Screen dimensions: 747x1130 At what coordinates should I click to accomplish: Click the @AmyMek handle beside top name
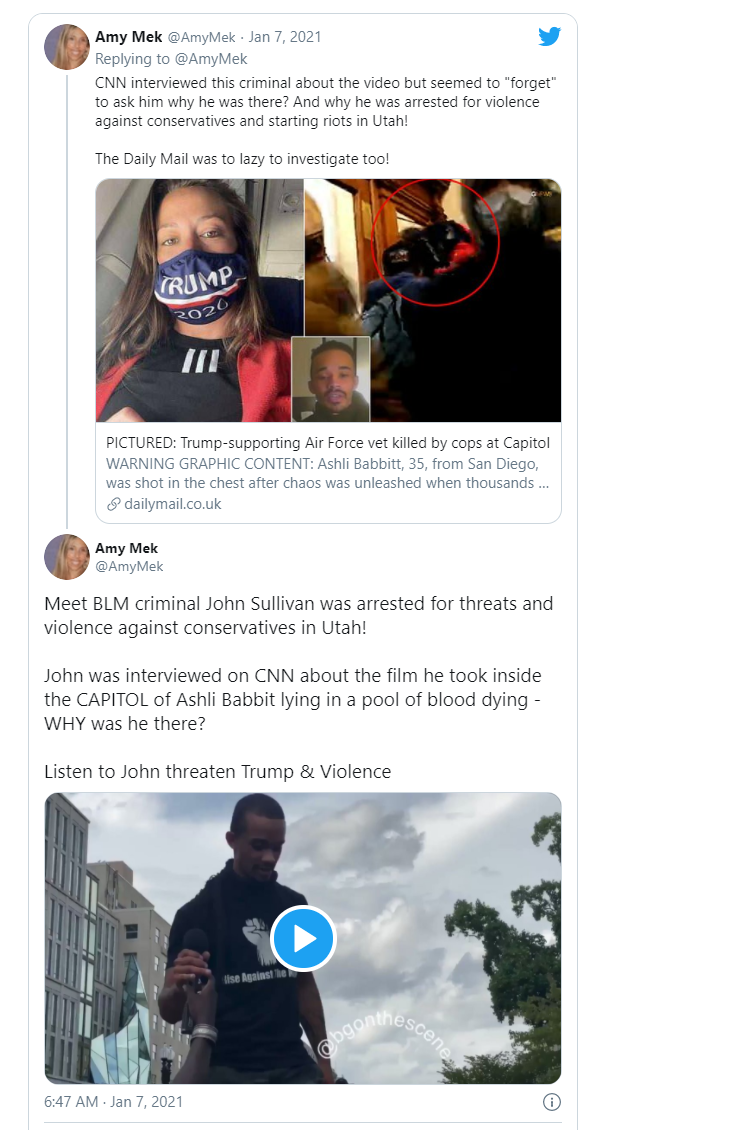click(x=202, y=37)
